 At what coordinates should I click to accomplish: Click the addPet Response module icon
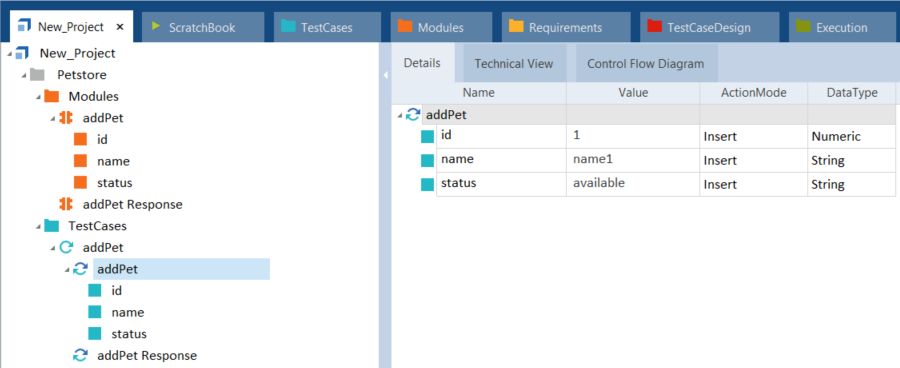[x=66, y=204]
